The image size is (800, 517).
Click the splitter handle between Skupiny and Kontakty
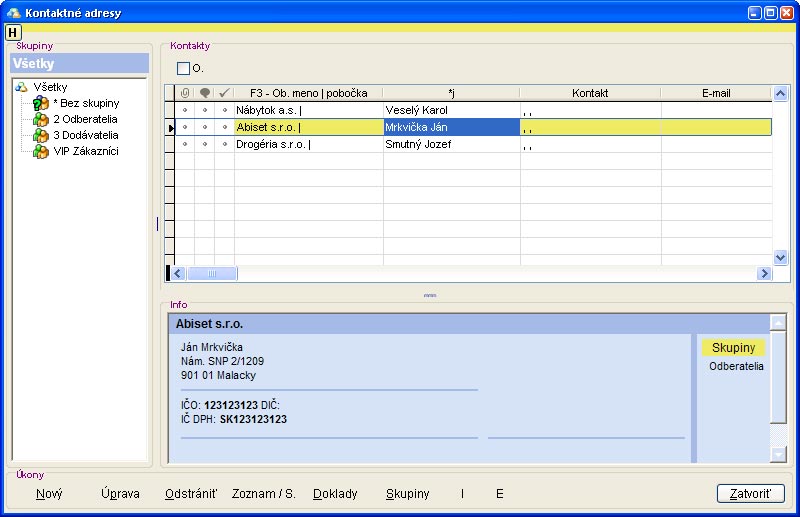[x=157, y=224]
